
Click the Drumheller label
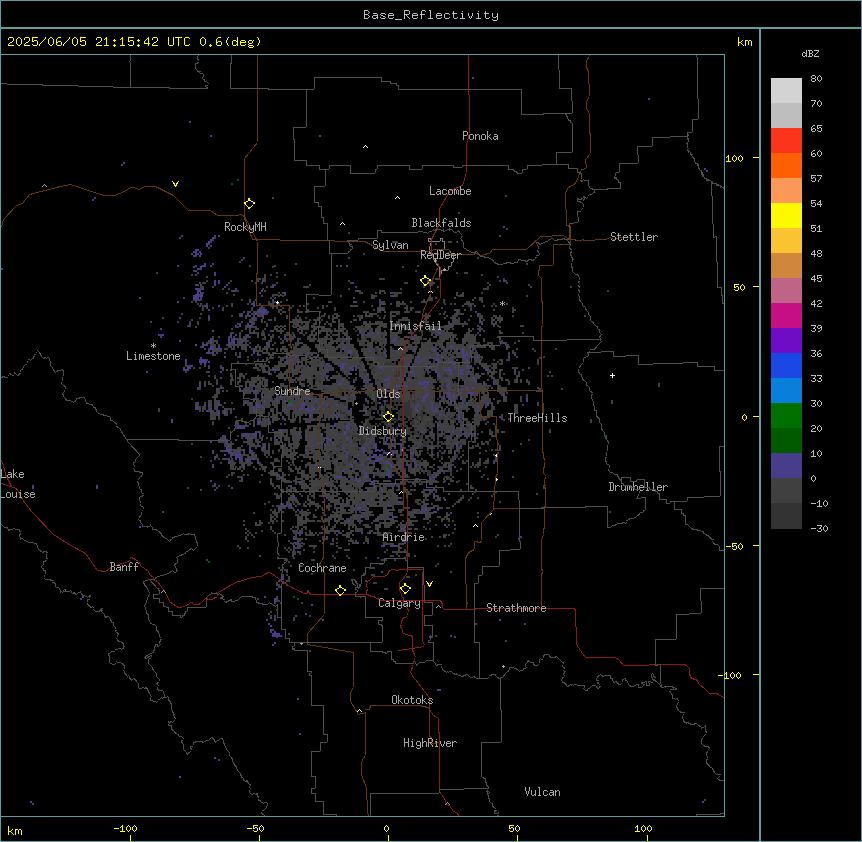pos(638,487)
